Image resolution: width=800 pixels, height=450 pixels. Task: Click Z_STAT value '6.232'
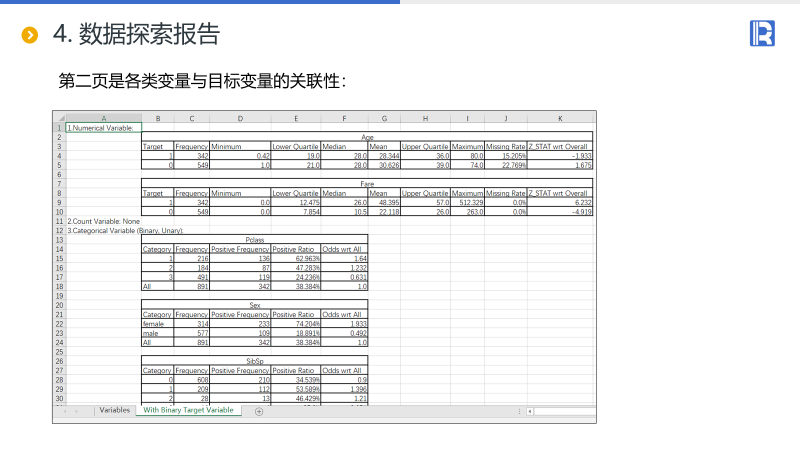560,203
